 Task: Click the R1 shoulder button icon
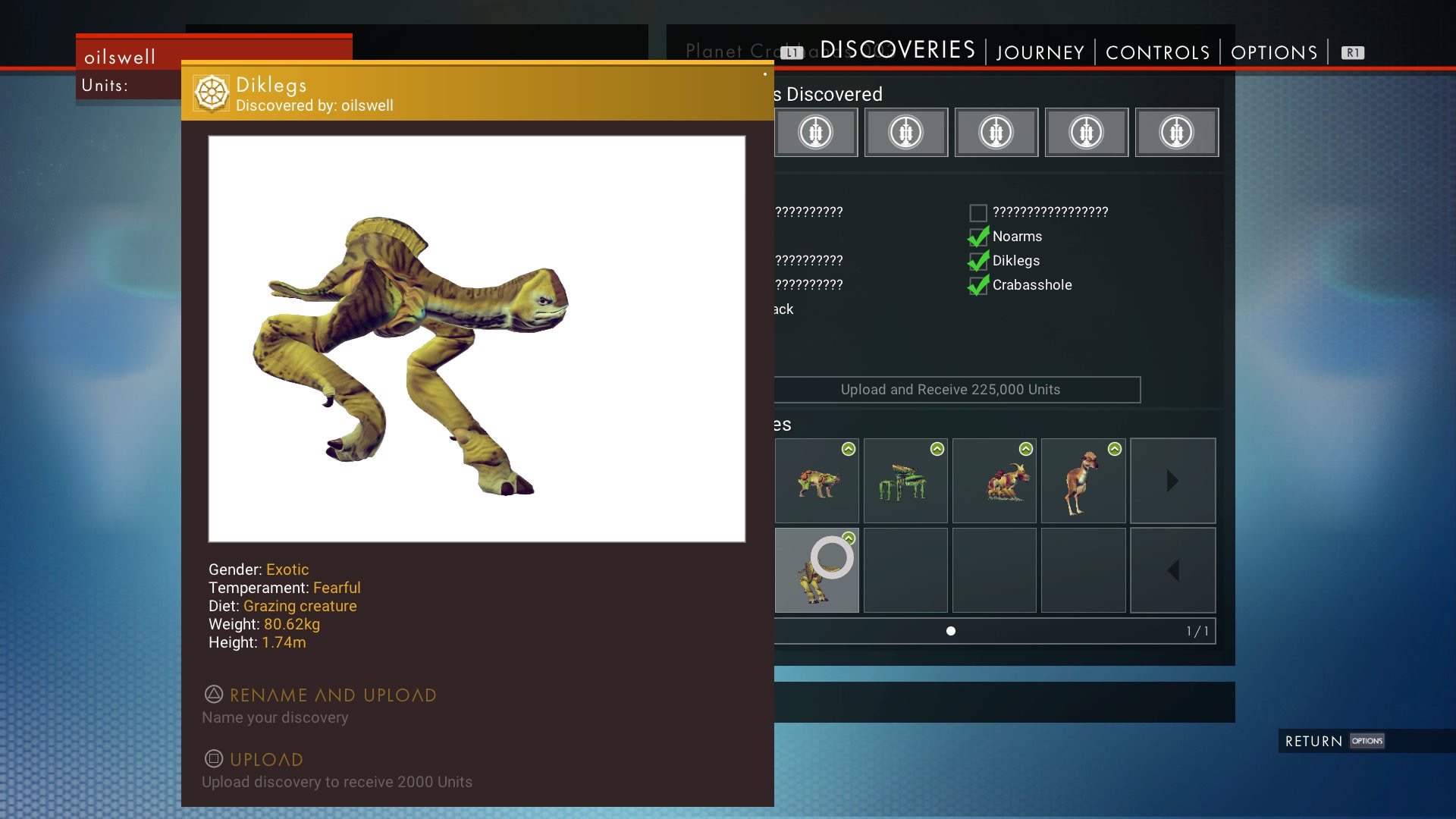pos(1352,53)
